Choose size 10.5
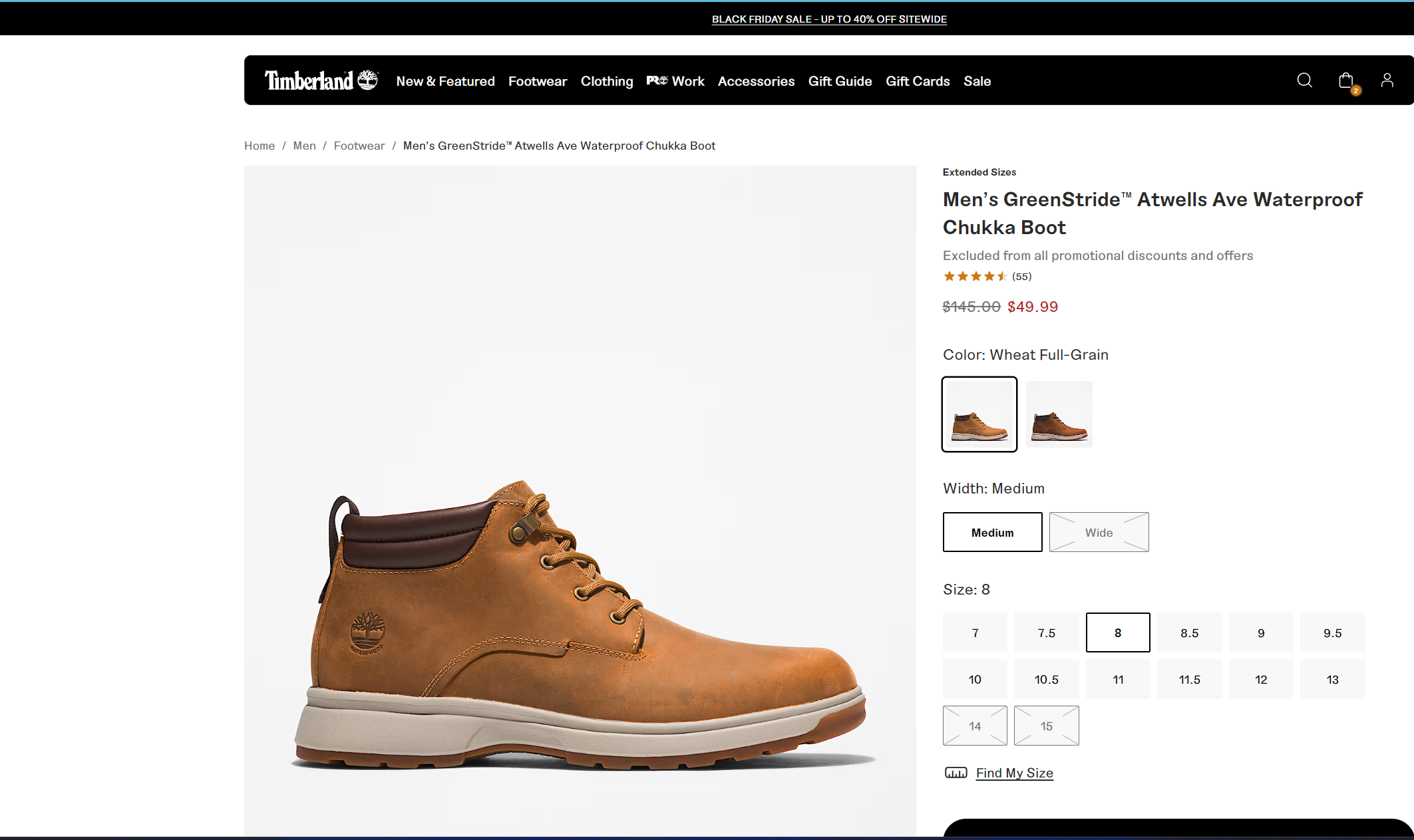 1046,679
